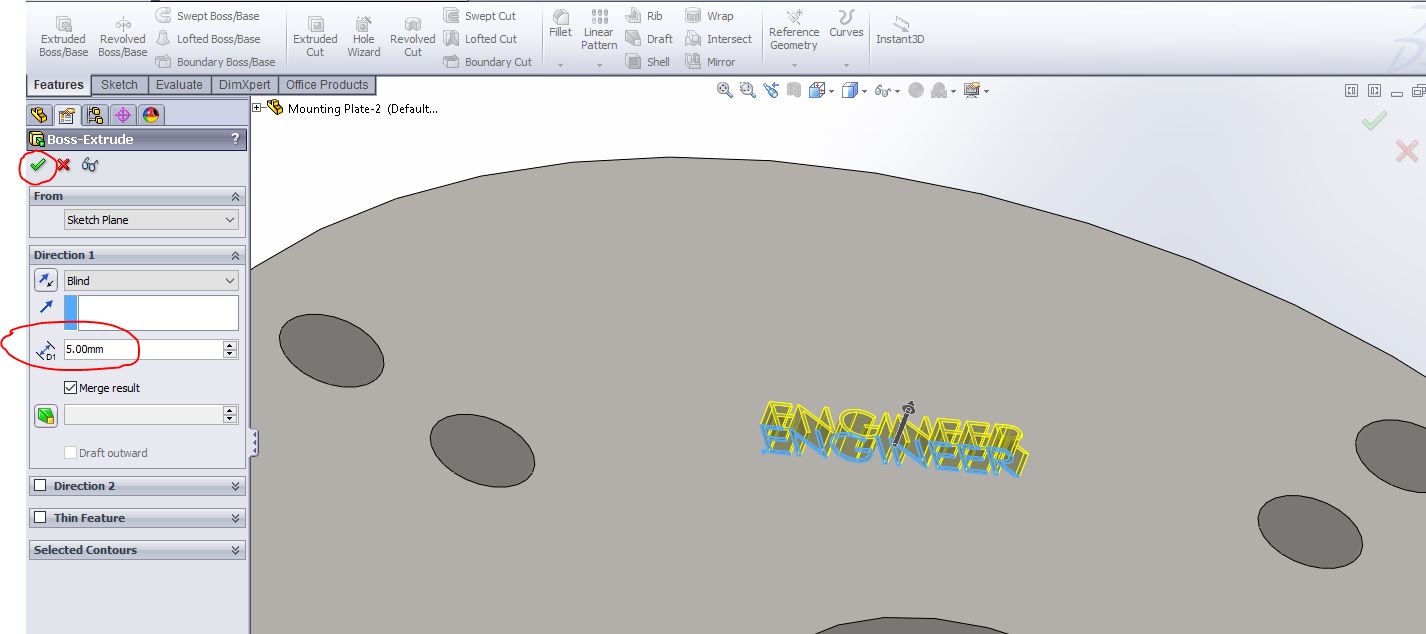
Task: Open Blind end condition dropdown
Action: (150, 281)
